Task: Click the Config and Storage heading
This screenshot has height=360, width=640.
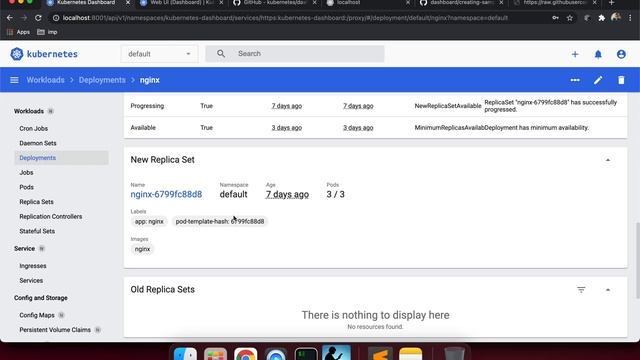Action: [x=41, y=298]
